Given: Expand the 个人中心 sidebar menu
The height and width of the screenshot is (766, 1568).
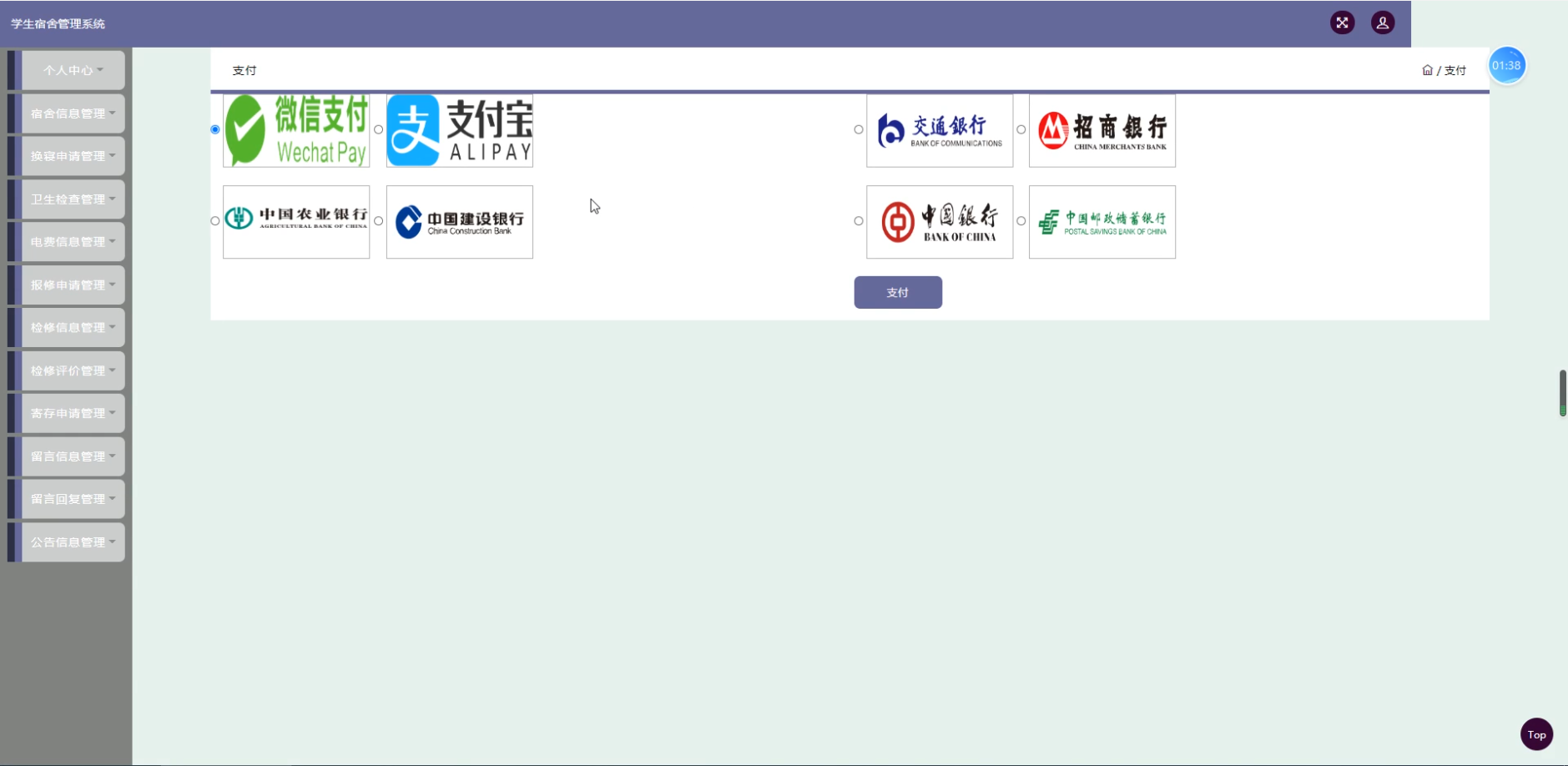Looking at the screenshot, I should [x=73, y=70].
